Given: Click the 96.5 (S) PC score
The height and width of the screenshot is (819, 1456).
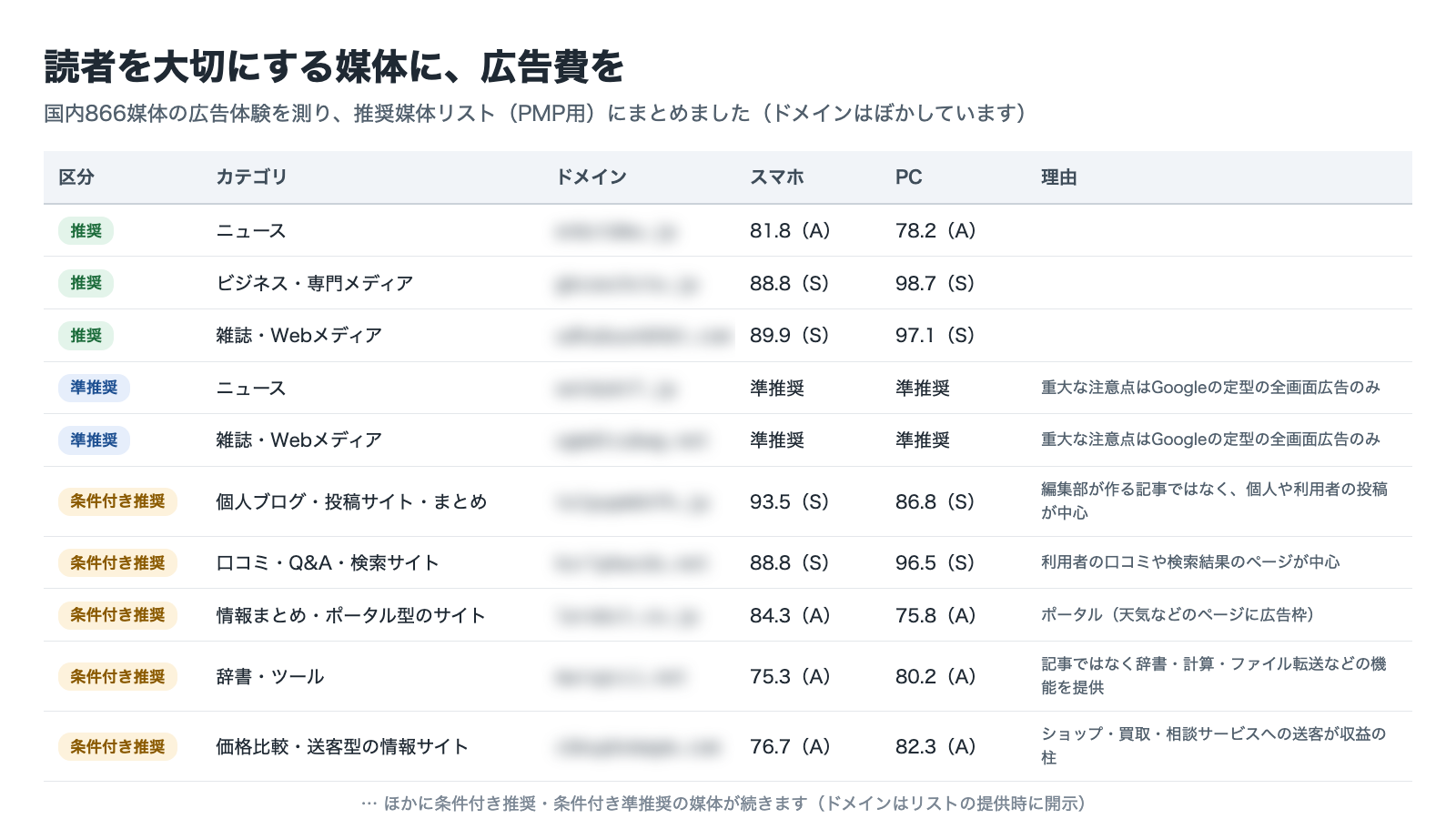Looking at the screenshot, I should coord(935,563).
